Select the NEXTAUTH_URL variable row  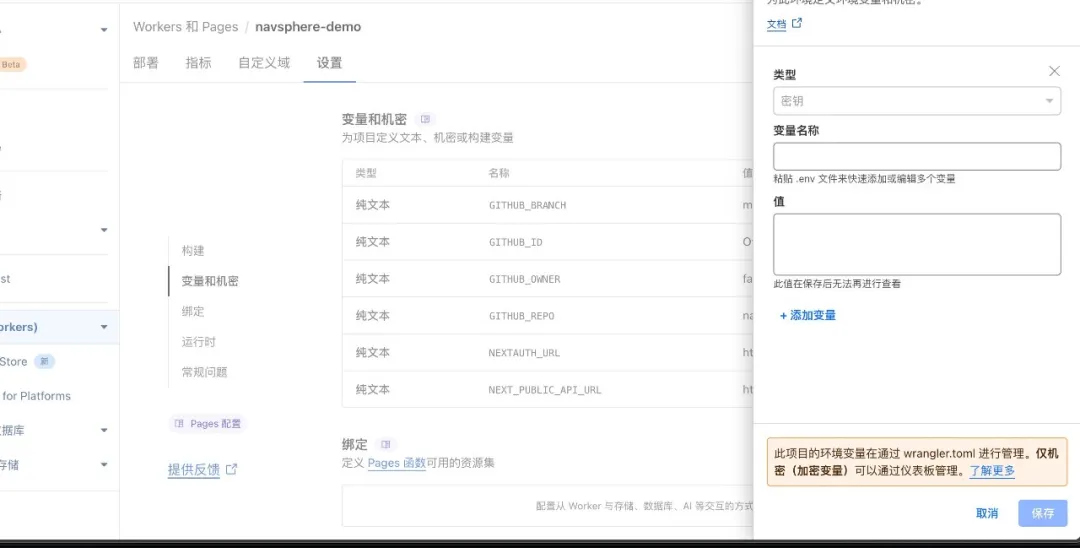548,352
